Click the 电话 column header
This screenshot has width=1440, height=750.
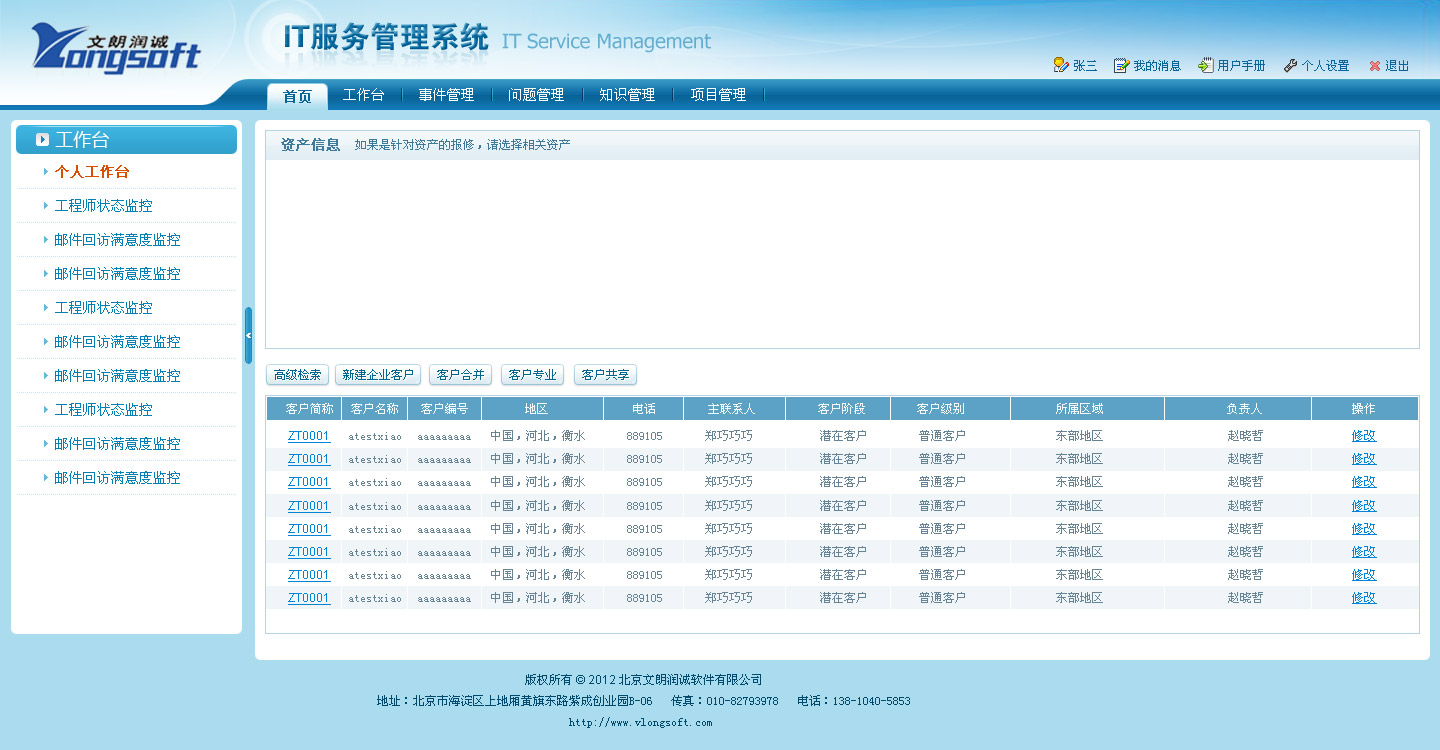[x=644, y=409]
